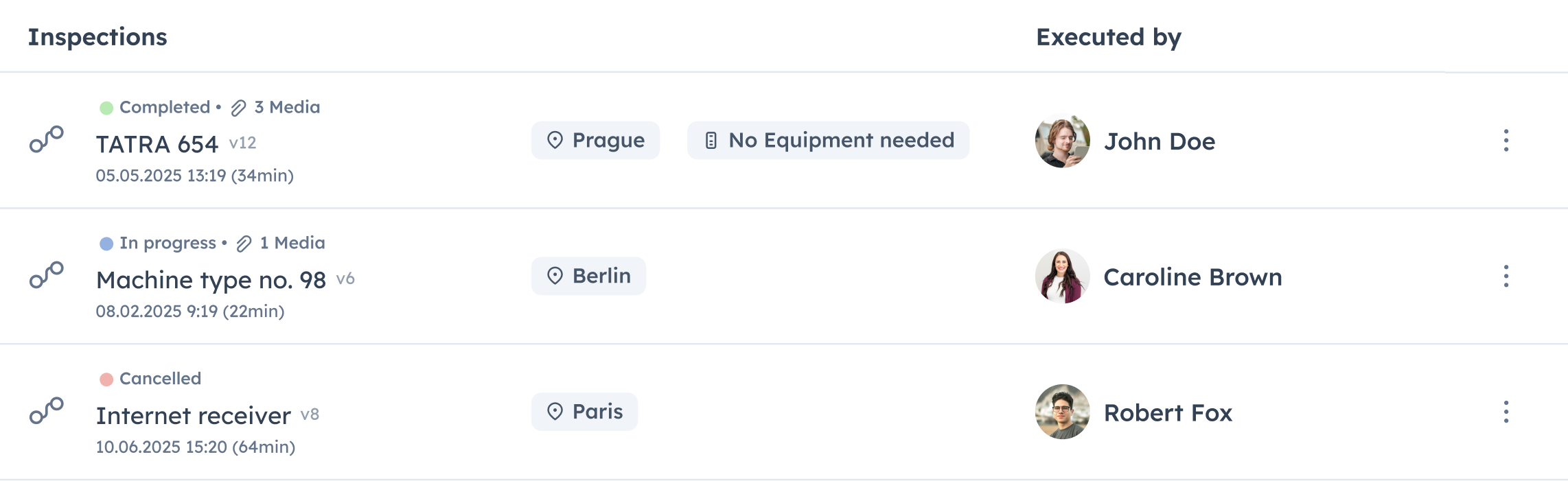Click the paperclip icon next to 1 Media

(244, 244)
